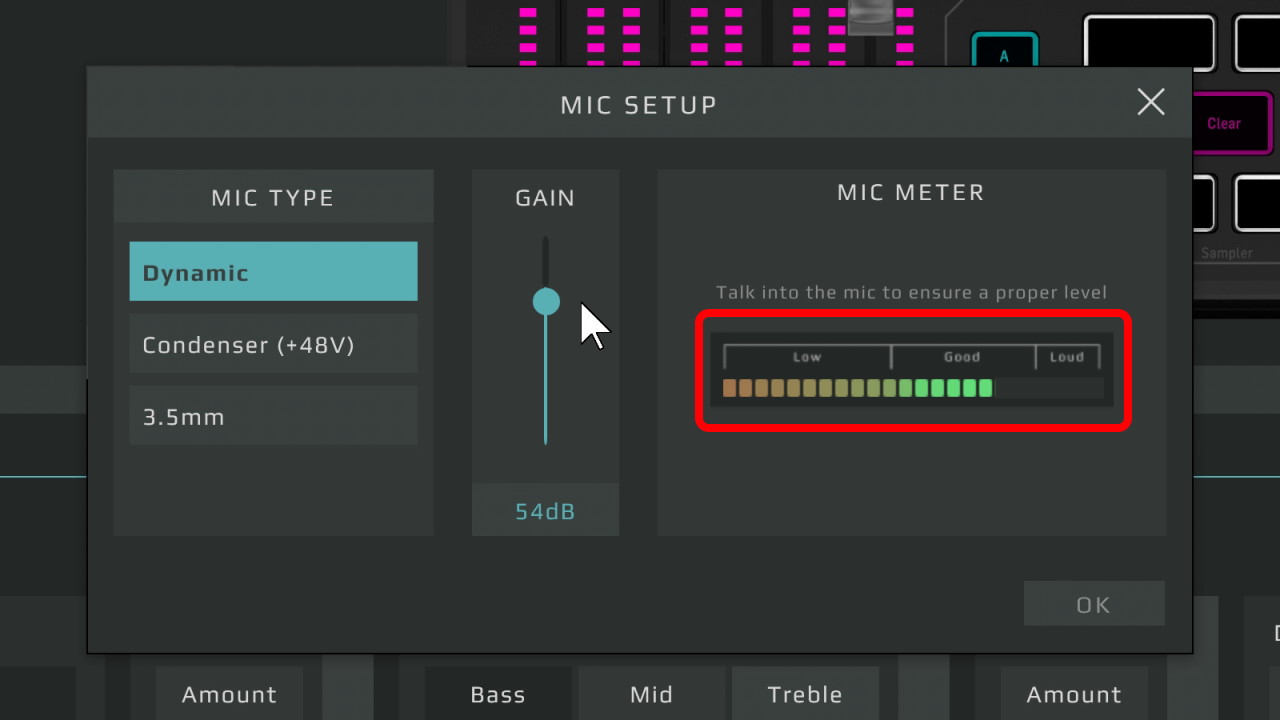Close the Mic Setup dialog

coord(1150,102)
